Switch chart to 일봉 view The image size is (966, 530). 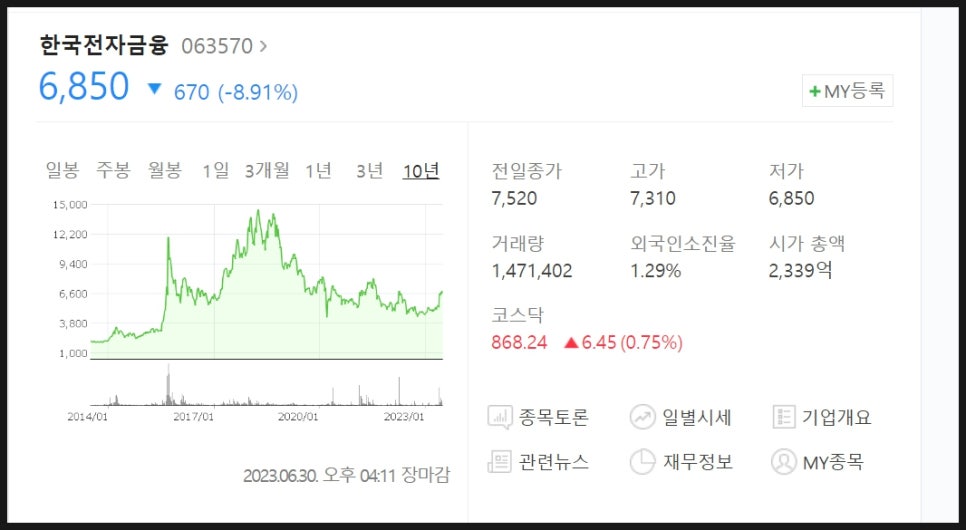(62, 170)
